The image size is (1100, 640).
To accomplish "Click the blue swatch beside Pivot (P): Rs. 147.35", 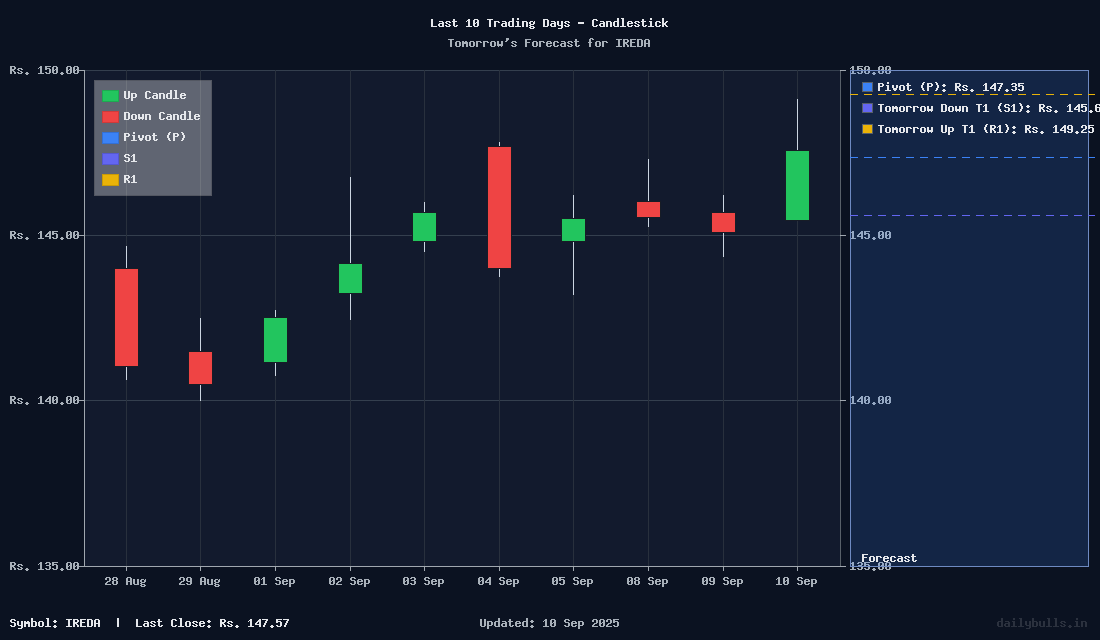I will click(867, 87).
